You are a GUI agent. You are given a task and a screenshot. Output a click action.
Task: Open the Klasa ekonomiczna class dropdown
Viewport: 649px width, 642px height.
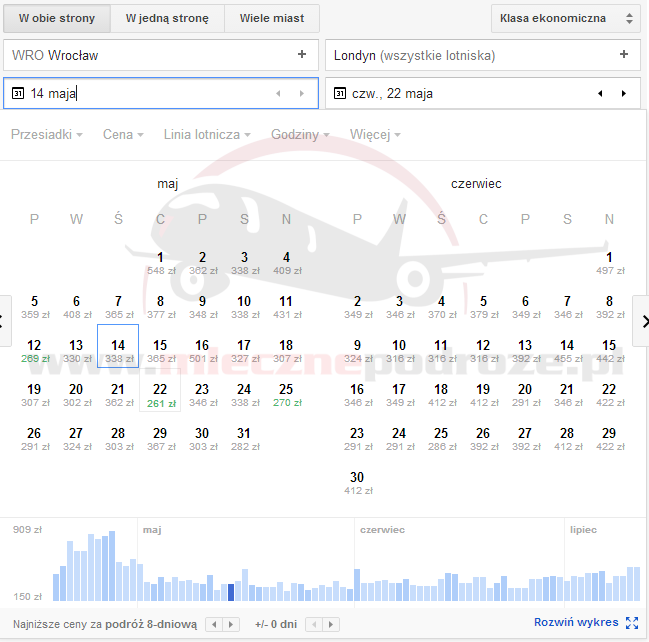(x=565, y=18)
